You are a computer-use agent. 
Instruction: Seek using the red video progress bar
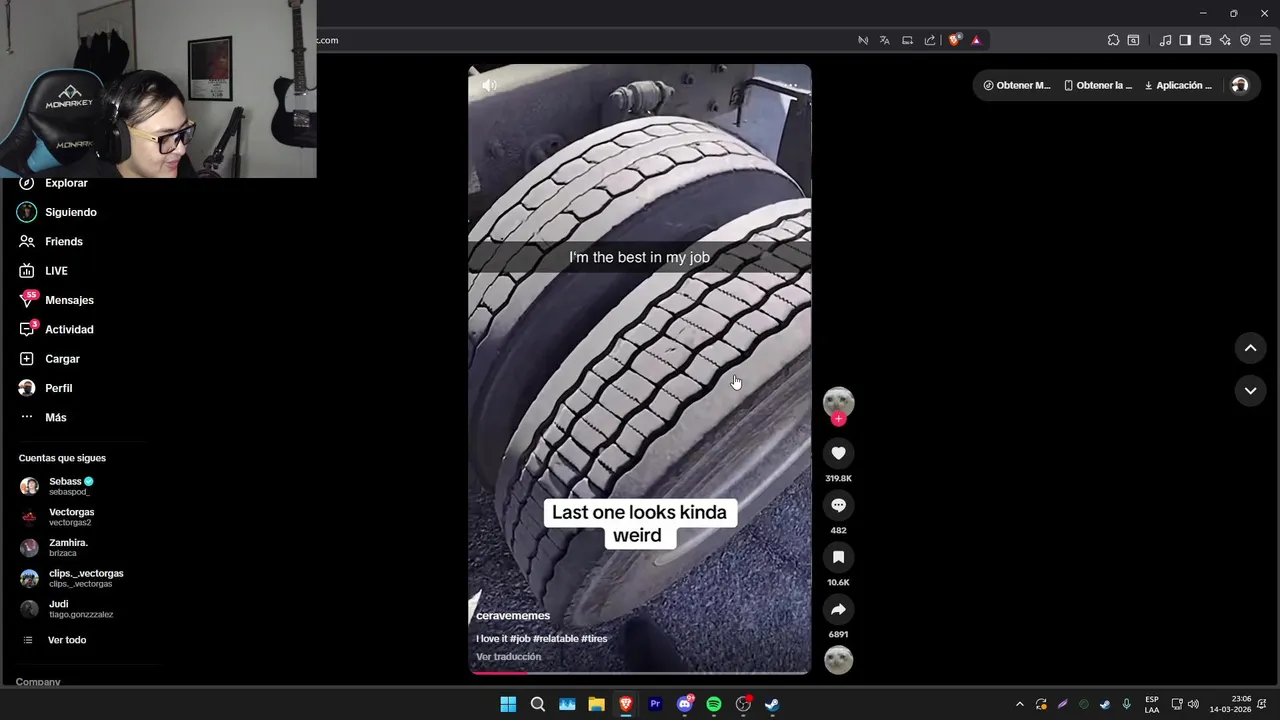click(x=640, y=673)
